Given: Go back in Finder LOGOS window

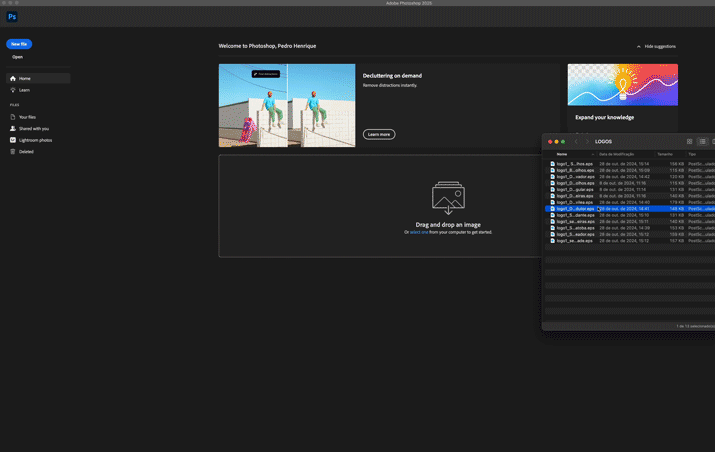Looking at the screenshot, I should pos(576,142).
